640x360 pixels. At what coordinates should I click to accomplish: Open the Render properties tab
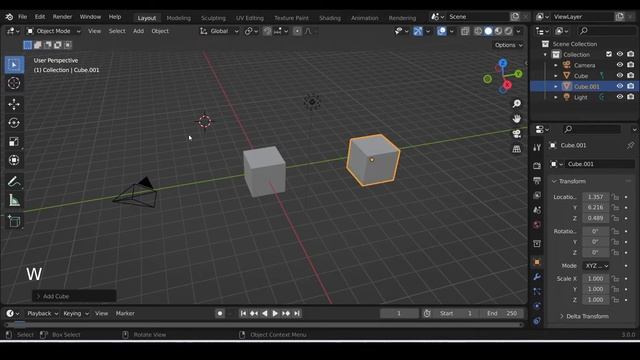point(537,166)
